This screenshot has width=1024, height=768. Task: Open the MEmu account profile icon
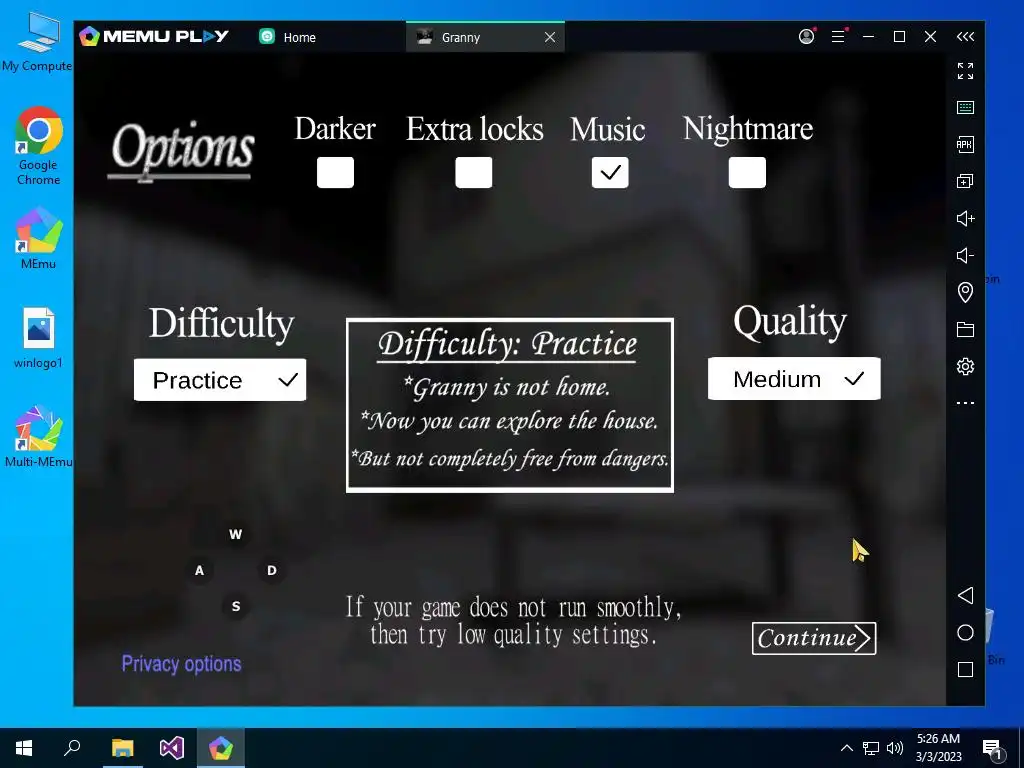click(x=807, y=37)
